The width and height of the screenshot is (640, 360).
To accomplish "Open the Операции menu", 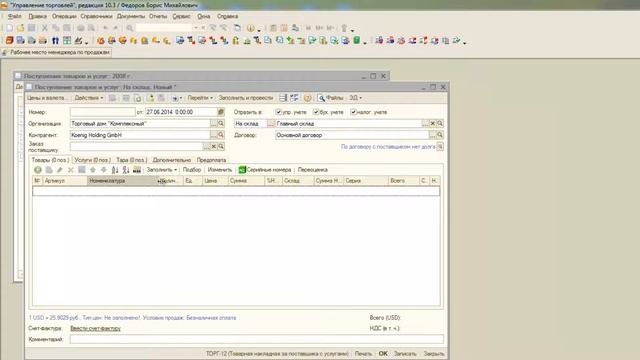I will coord(64,16).
